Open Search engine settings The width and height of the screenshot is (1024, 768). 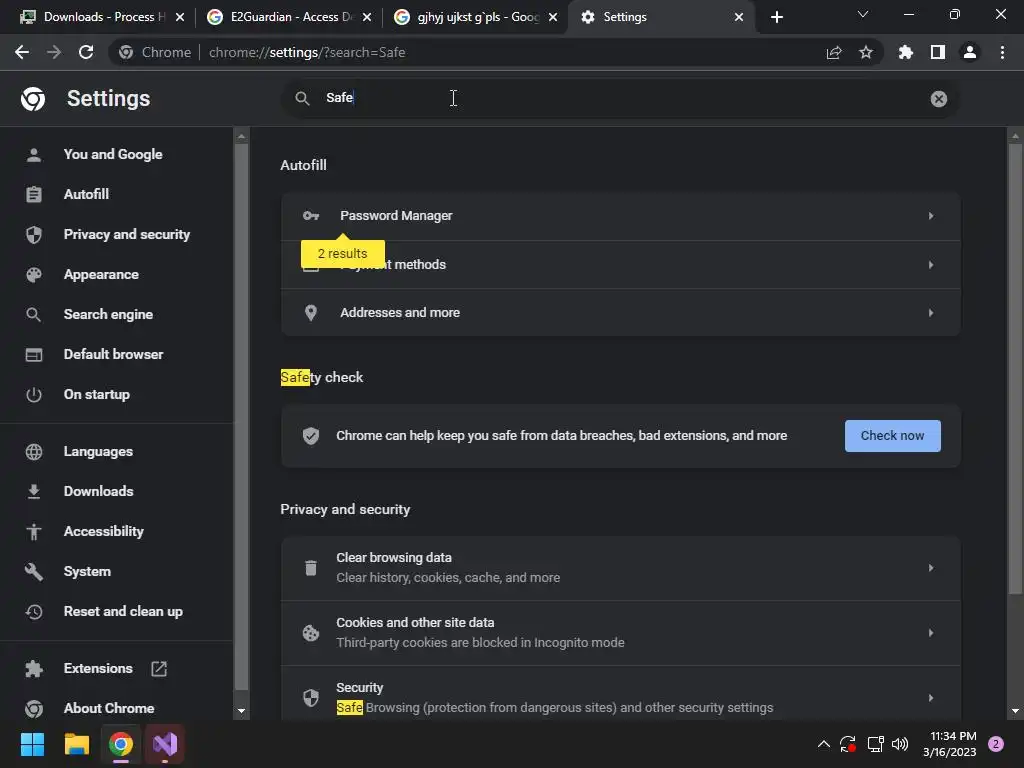[x=108, y=314]
